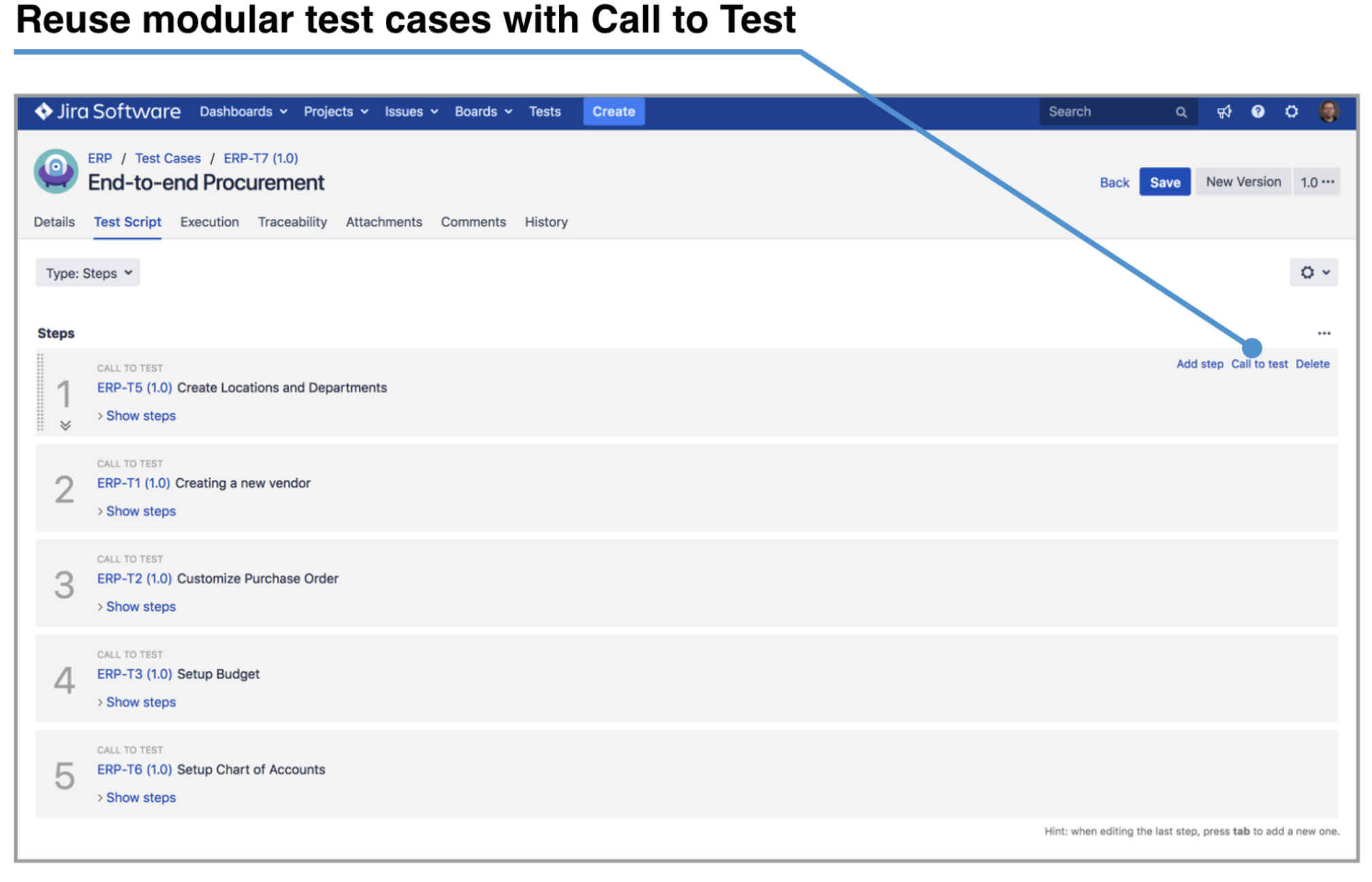Image resolution: width=1372 pixels, height=882 pixels.
Task: Click the ERP project avatar icon
Action: click(56, 171)
